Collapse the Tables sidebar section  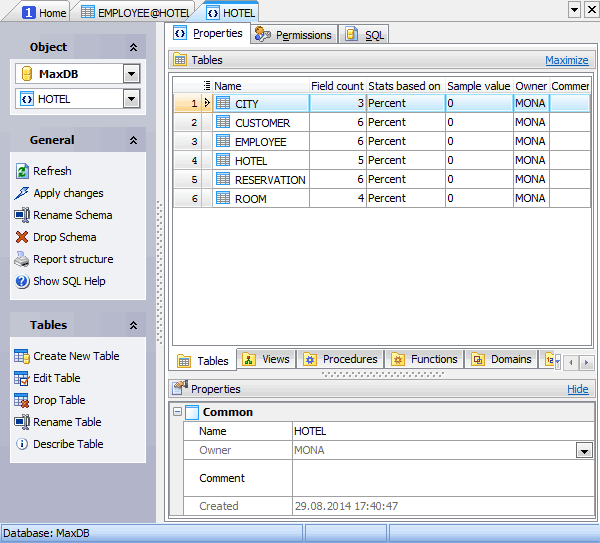click(x=133, y=325)
